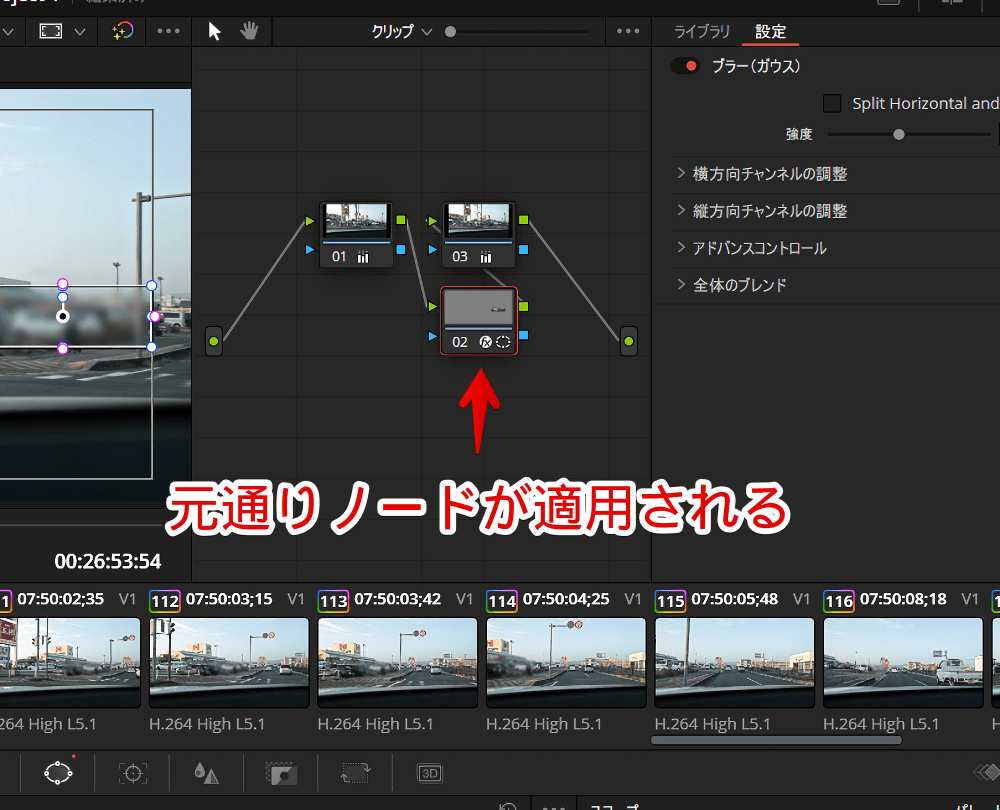Viewport: 1000px width, 810px height.
Task: Open the Sizing palette
Action: coord(355,772)
